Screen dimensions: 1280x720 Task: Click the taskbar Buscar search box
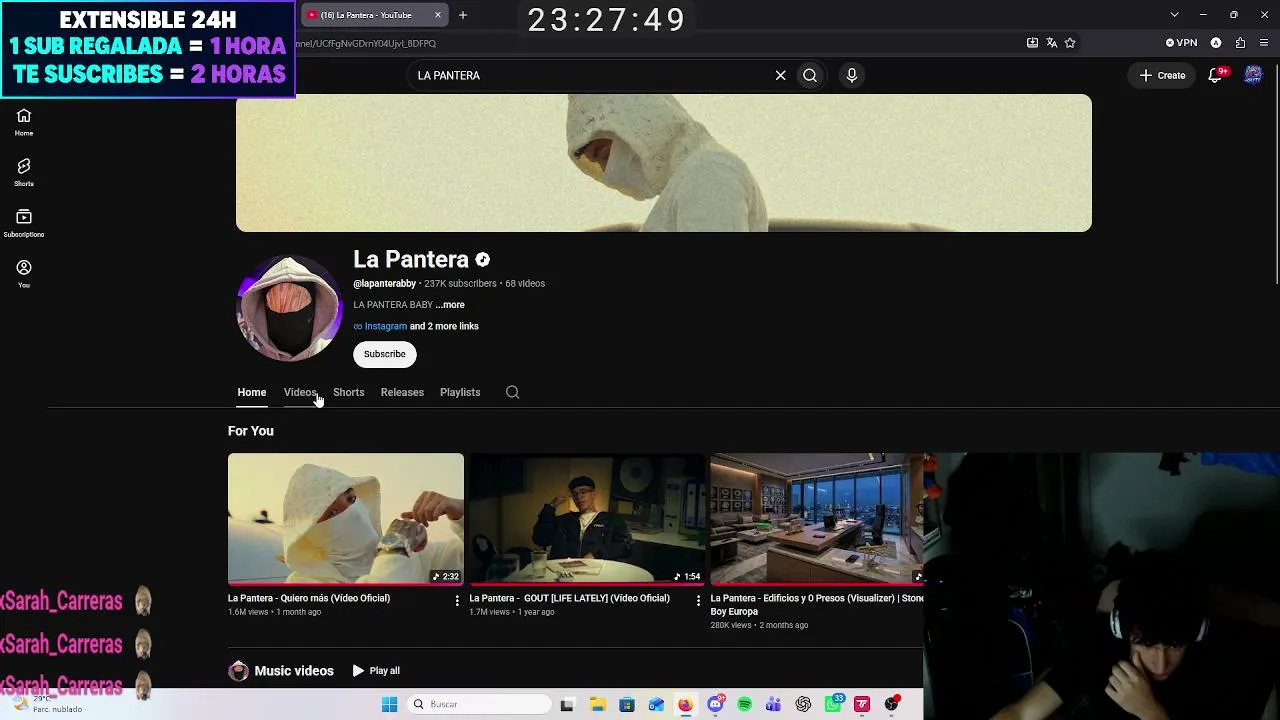coord(480,704)
